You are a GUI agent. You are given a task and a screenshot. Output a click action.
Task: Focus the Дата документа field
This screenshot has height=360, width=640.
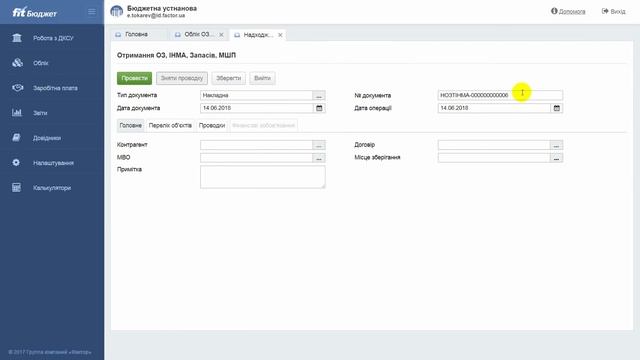[257, 108]
